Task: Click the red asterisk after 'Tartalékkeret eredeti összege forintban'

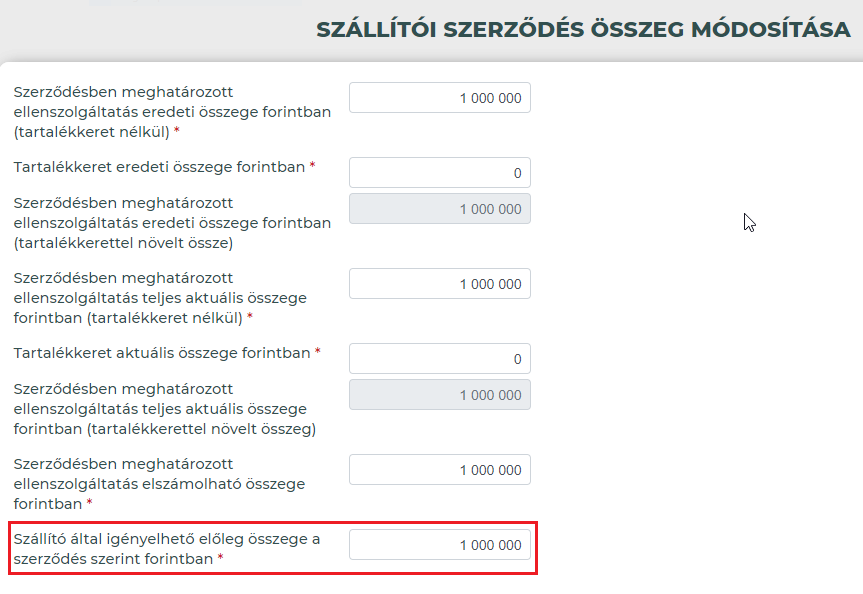Action: pos(313,165)
